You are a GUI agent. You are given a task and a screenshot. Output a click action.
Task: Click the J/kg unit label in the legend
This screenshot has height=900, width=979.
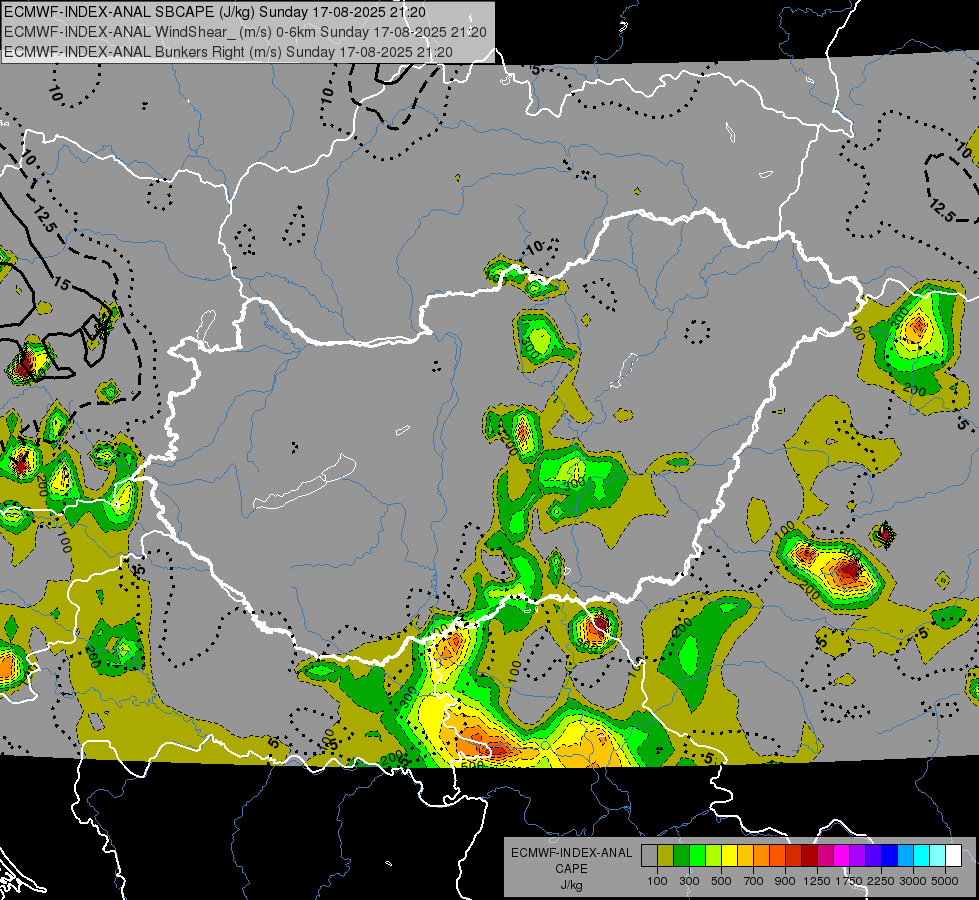tap(571, 886)
